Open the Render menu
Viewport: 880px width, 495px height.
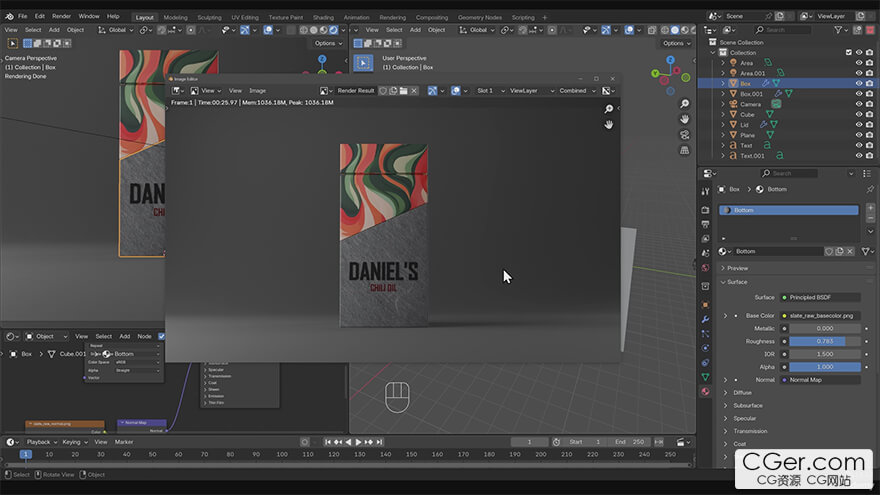click(61, 16)
